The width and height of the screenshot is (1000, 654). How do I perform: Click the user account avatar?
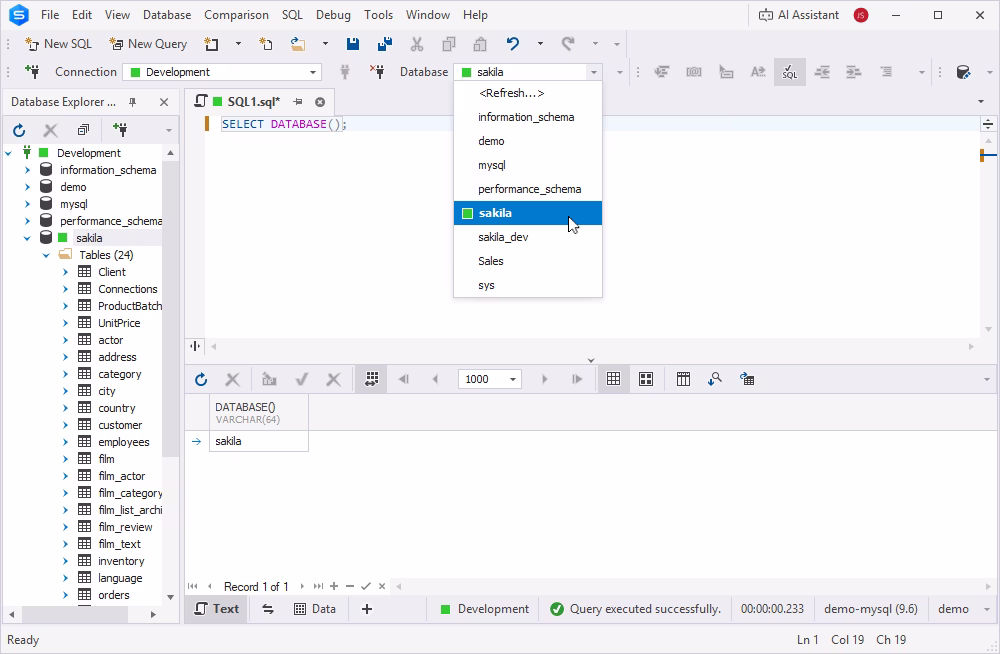861,15
